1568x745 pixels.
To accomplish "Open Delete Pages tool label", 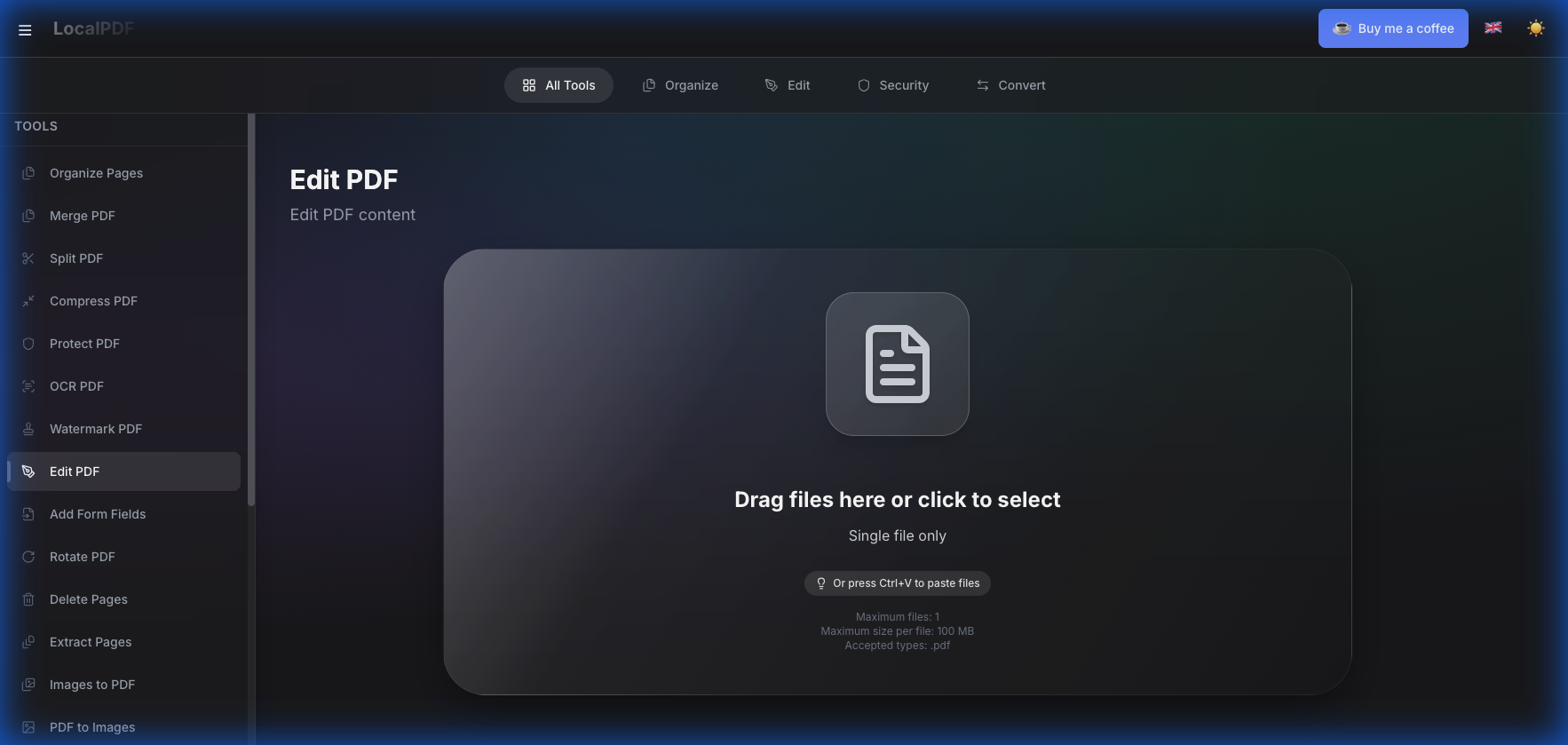I will tap(89, 599).
